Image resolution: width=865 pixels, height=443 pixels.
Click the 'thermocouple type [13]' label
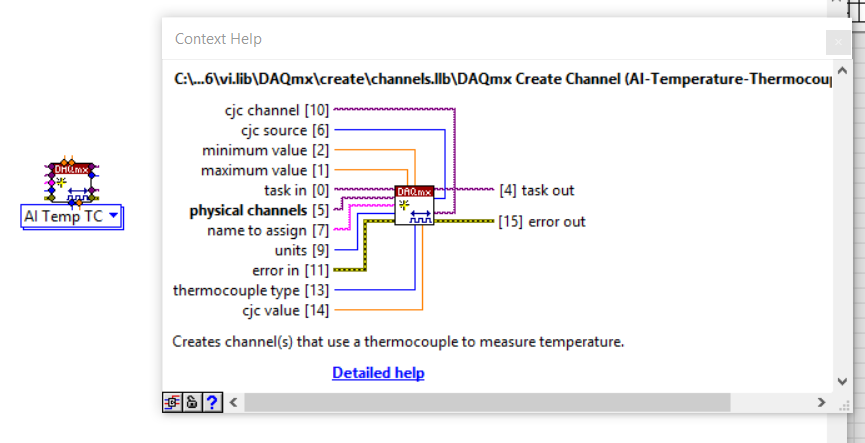point(251,290)
